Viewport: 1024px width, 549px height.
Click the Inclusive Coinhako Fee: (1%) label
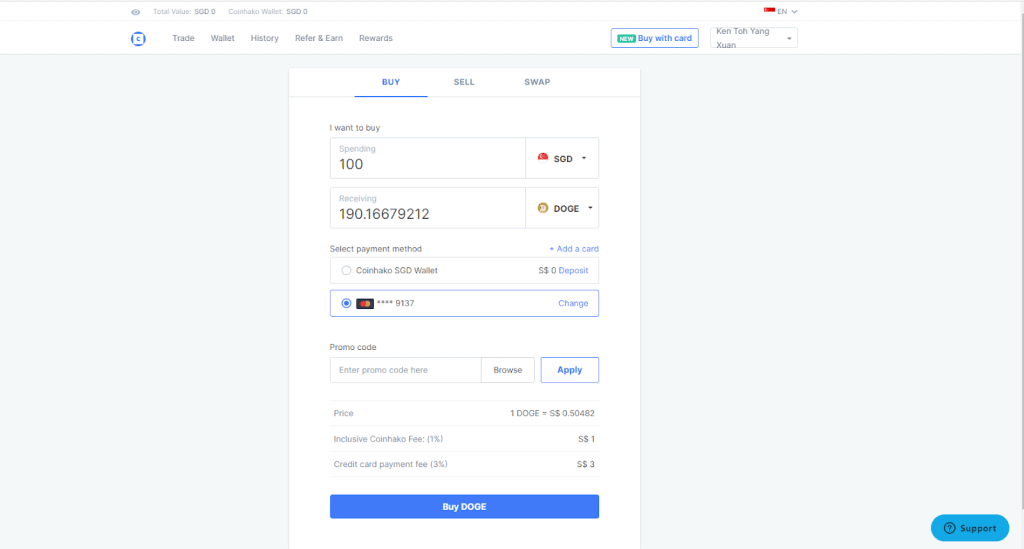[x=388, y=439]
